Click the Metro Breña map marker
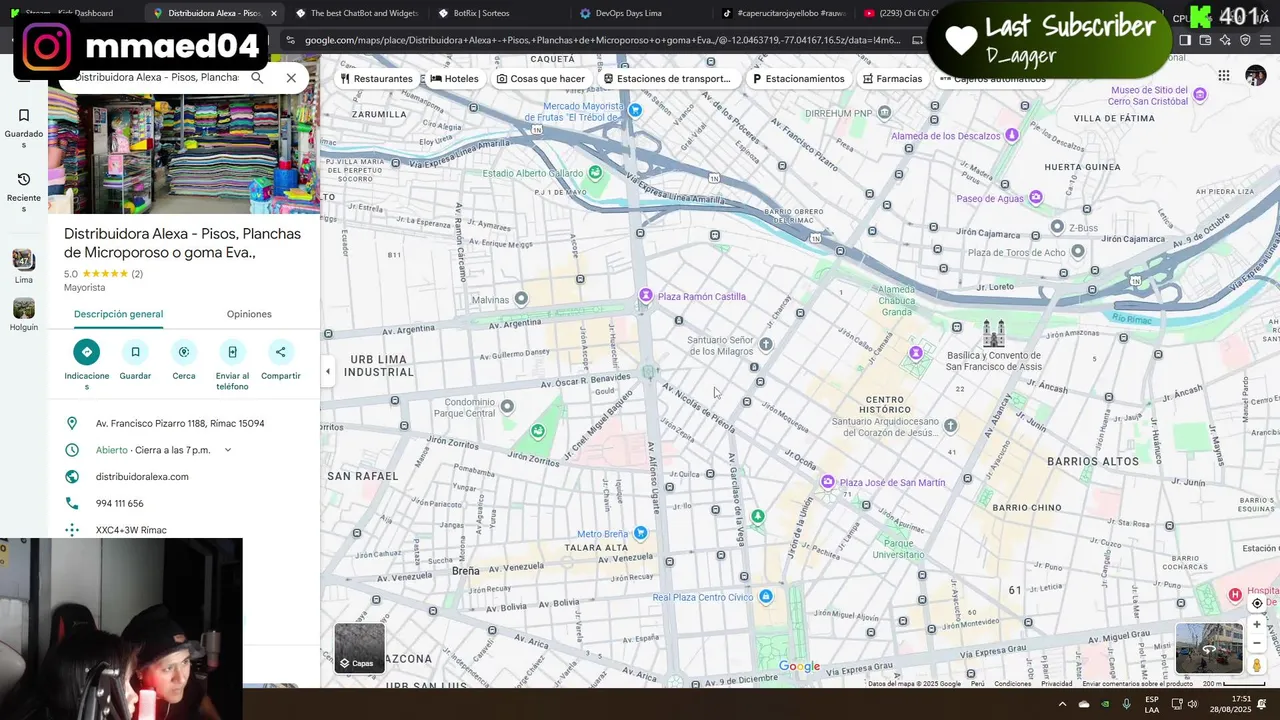This screenshot has width=1280, height=720. coord(640,533)
